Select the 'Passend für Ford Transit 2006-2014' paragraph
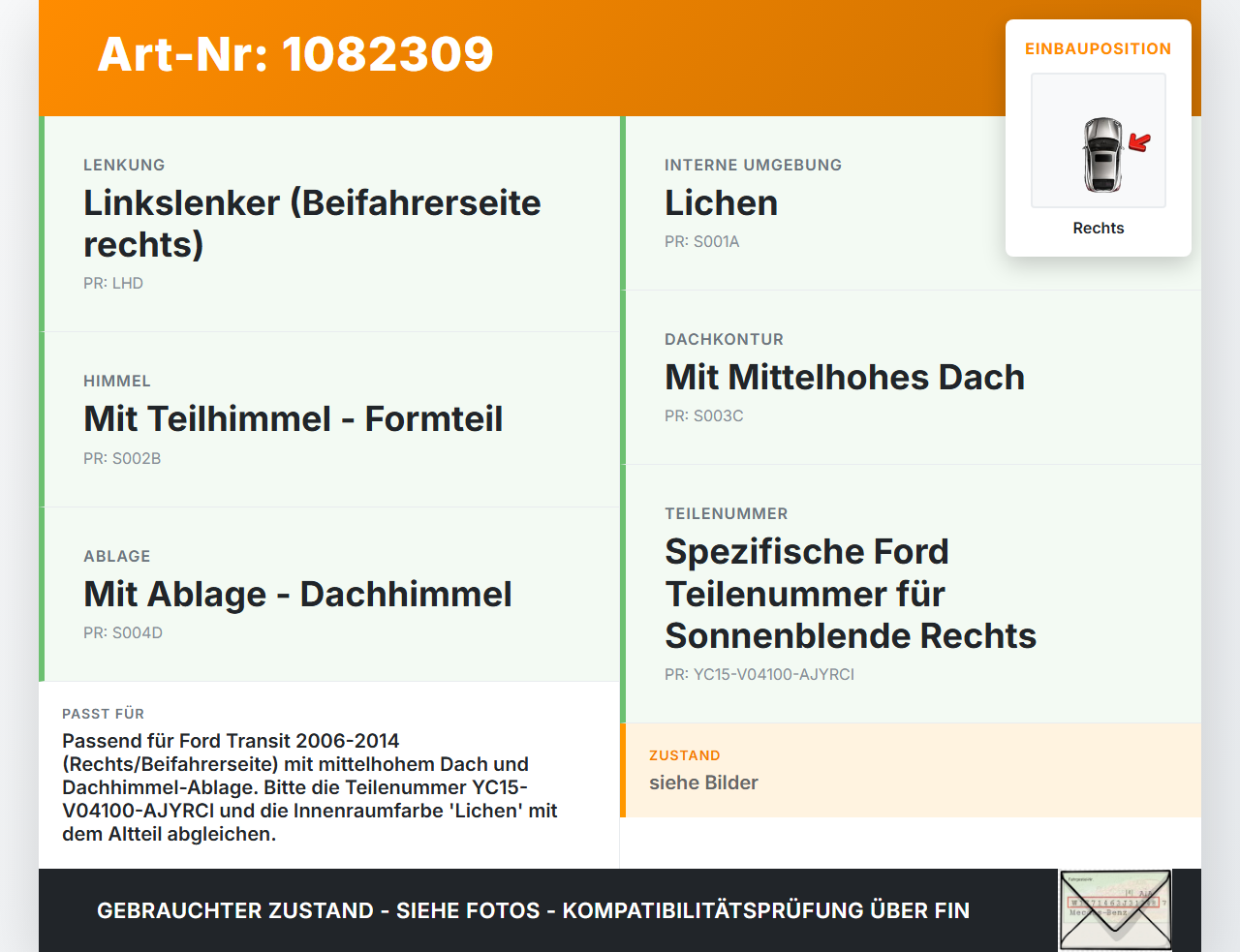The width and height of the screenshot is (1240, 952). tap(310, 787)
